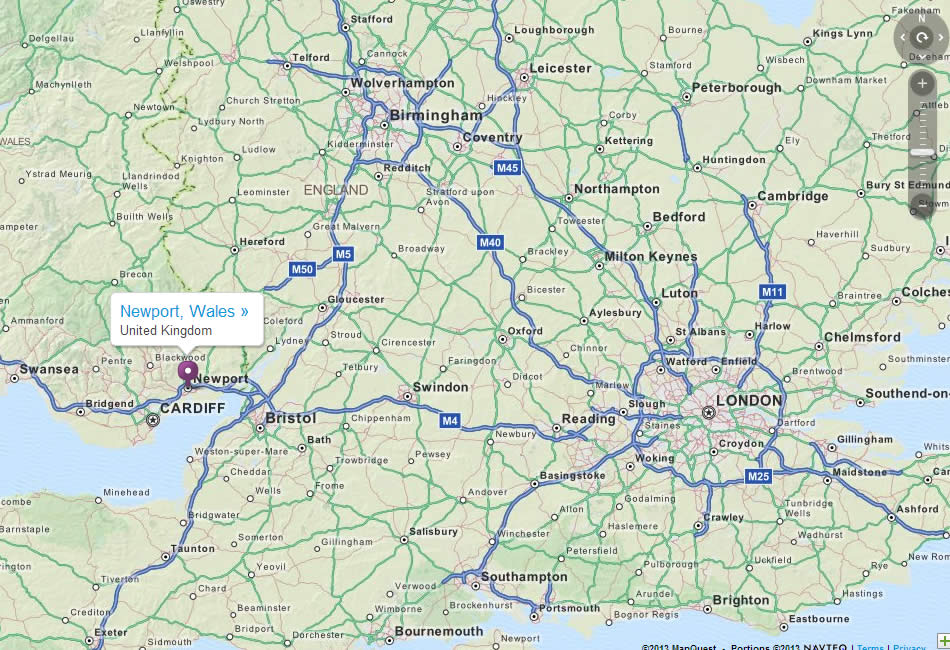Open the Newport, Wales » link
This screenshot has height=650, width=950.
(184, 311)
